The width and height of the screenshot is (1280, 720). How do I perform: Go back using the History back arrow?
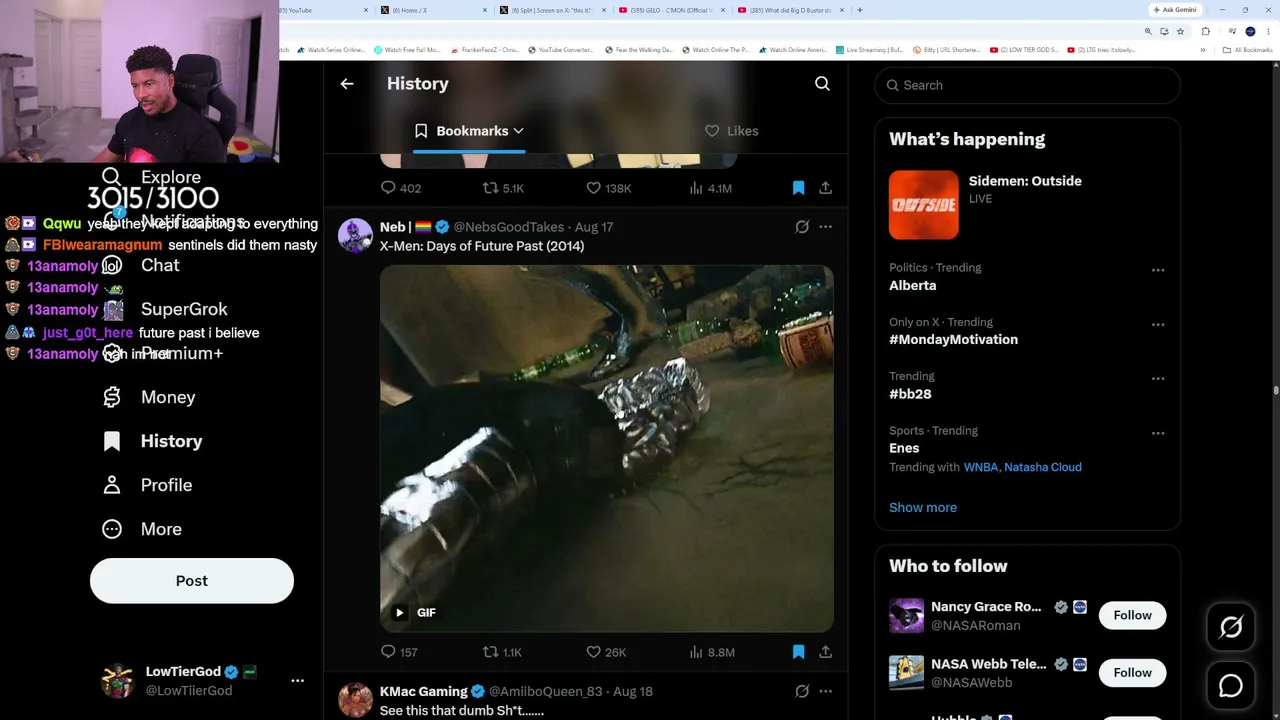coord(347,84)
